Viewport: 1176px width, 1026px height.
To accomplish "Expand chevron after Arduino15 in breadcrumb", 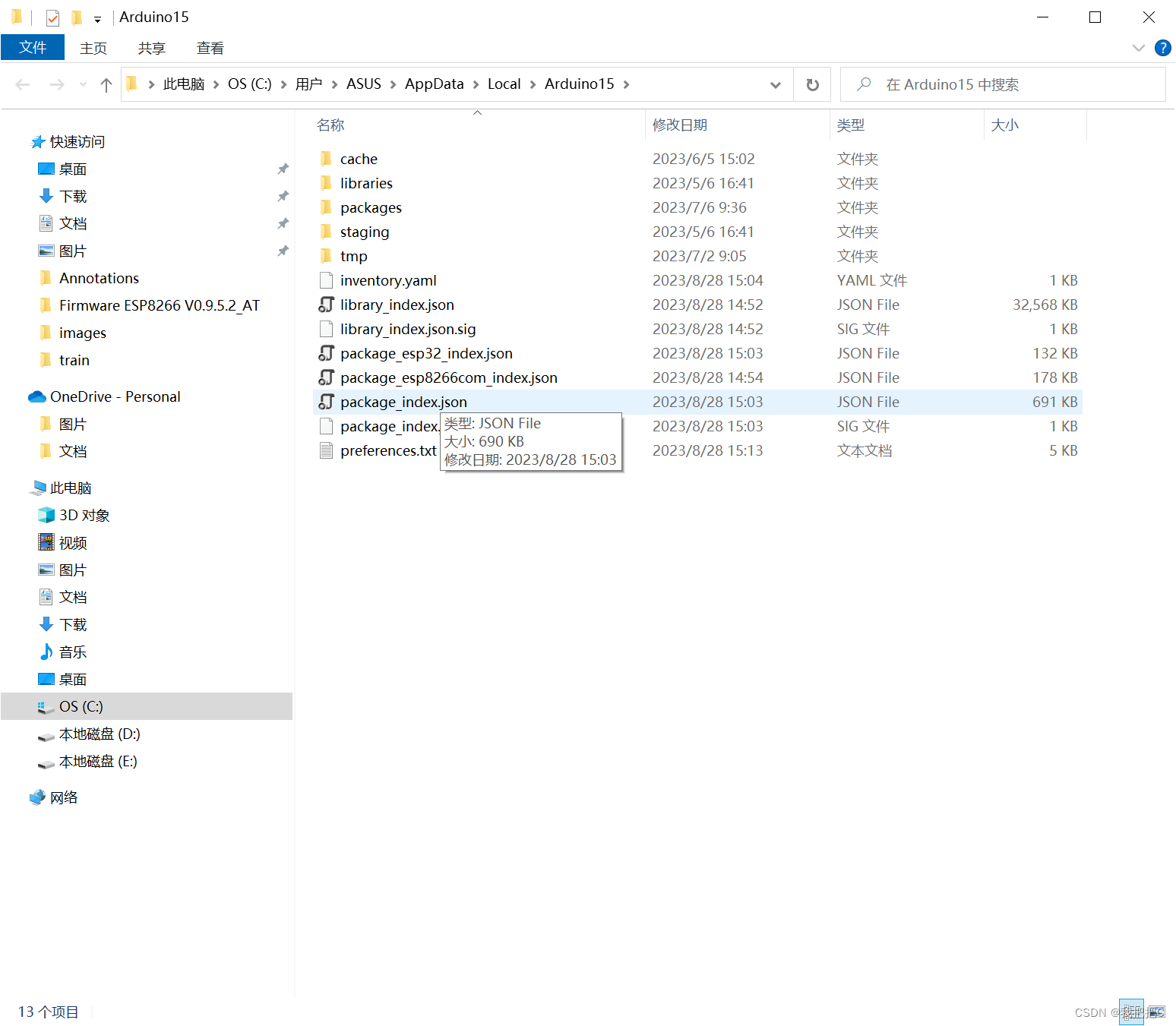I will point(626,84).
